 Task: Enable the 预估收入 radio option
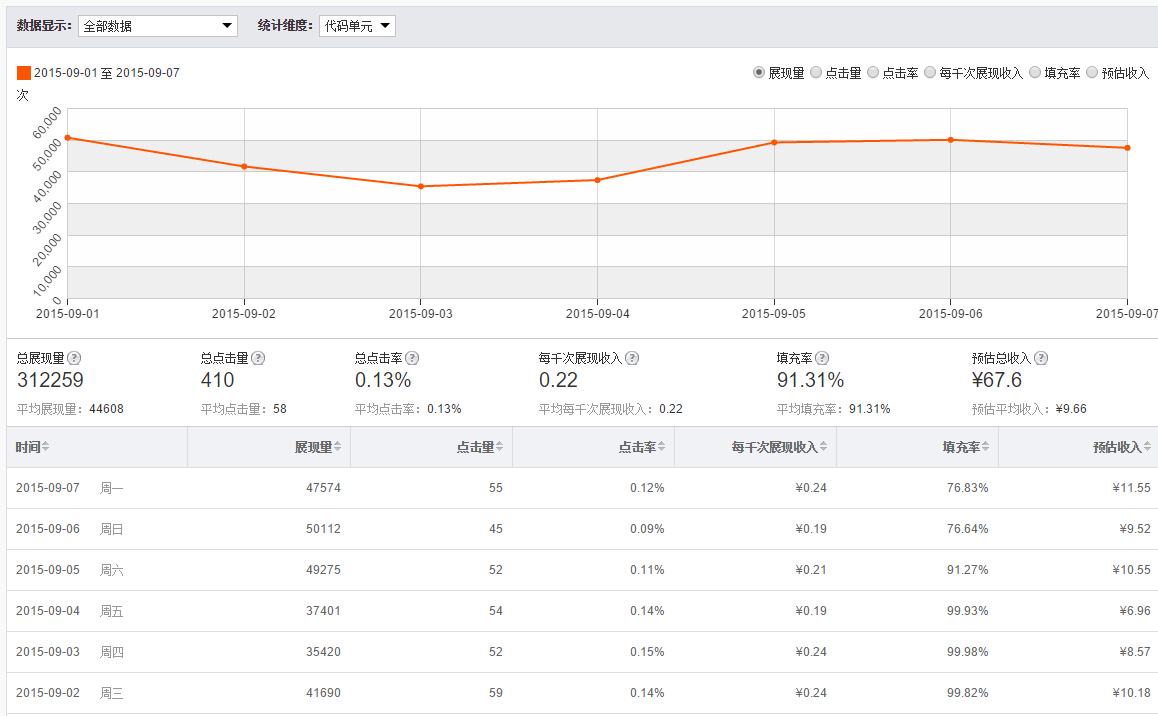pyautogui.click(x=1092, y=72)
